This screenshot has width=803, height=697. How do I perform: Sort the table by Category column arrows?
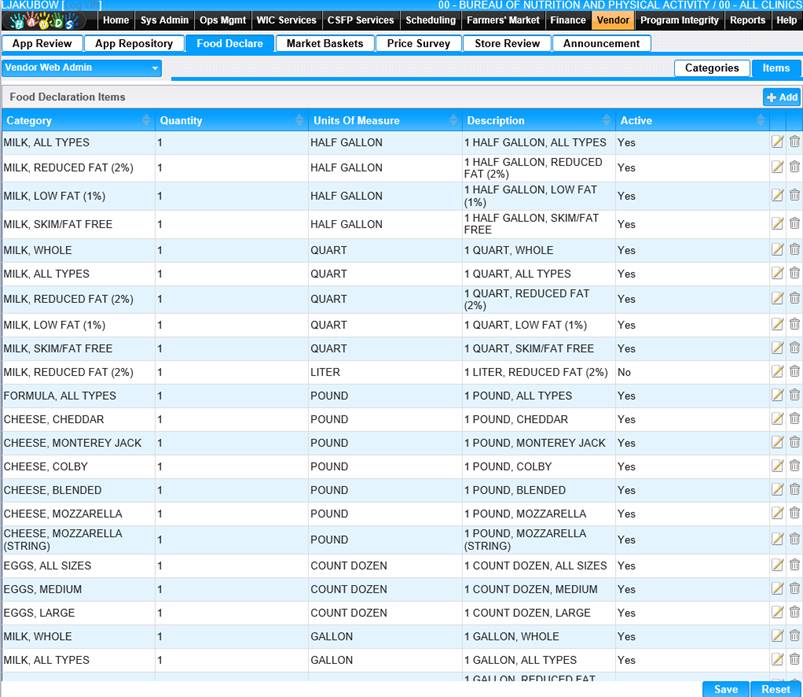point(146,120)
